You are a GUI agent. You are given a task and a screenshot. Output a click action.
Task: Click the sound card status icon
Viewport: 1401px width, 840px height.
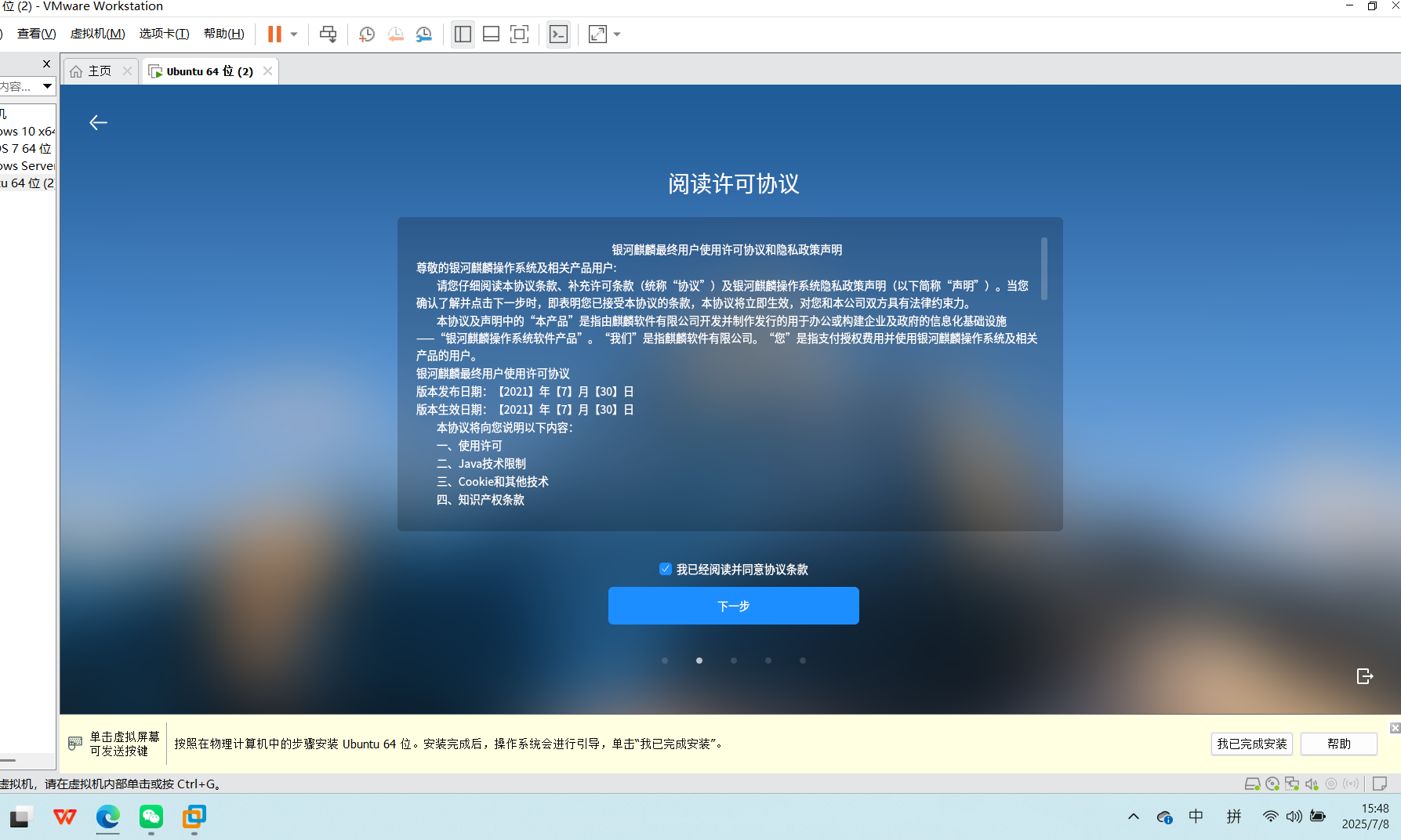click(1312, 784)
